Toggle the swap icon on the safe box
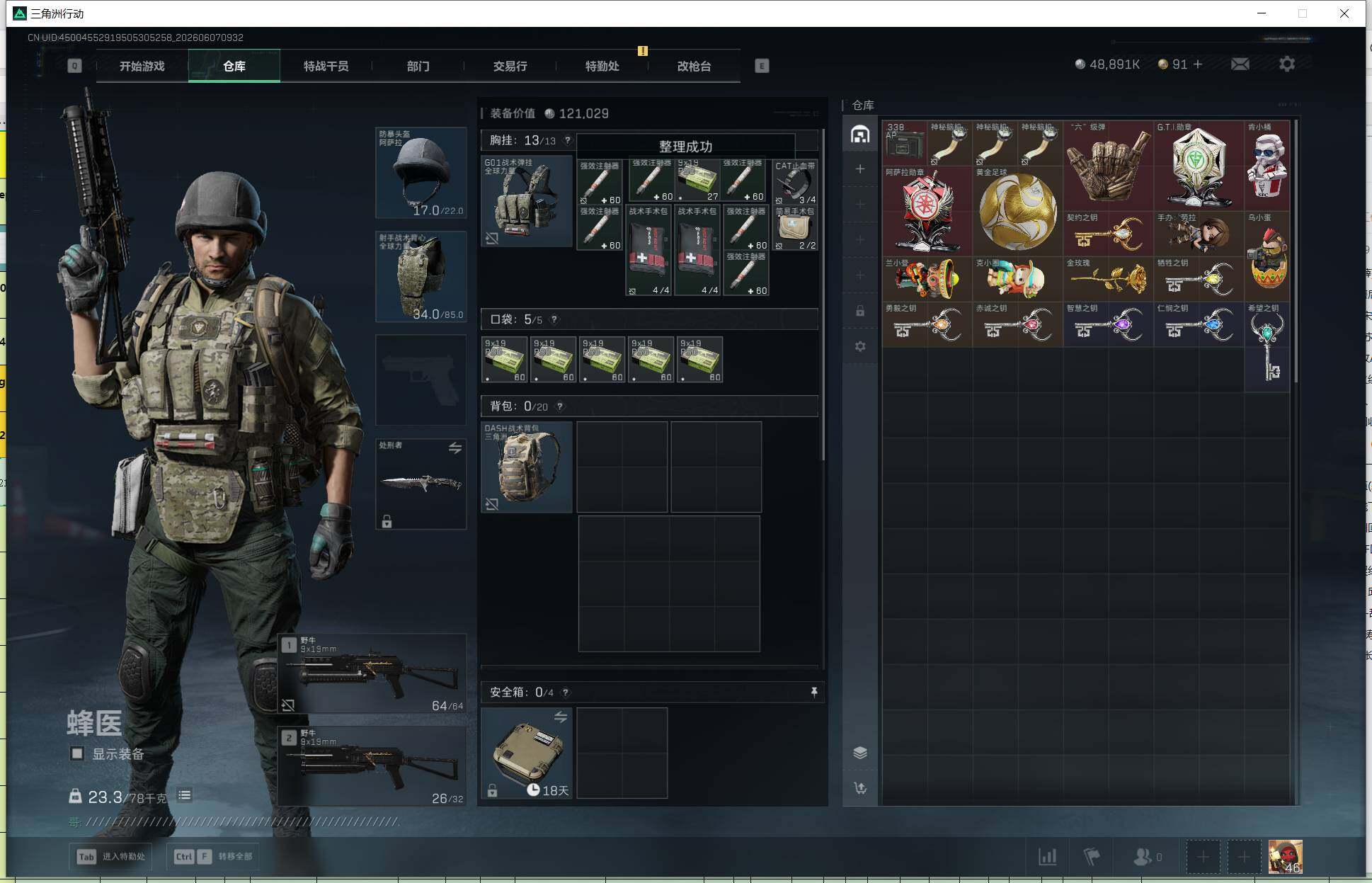This screenshot has height=883, width=1372. click(x=560, y=717)
